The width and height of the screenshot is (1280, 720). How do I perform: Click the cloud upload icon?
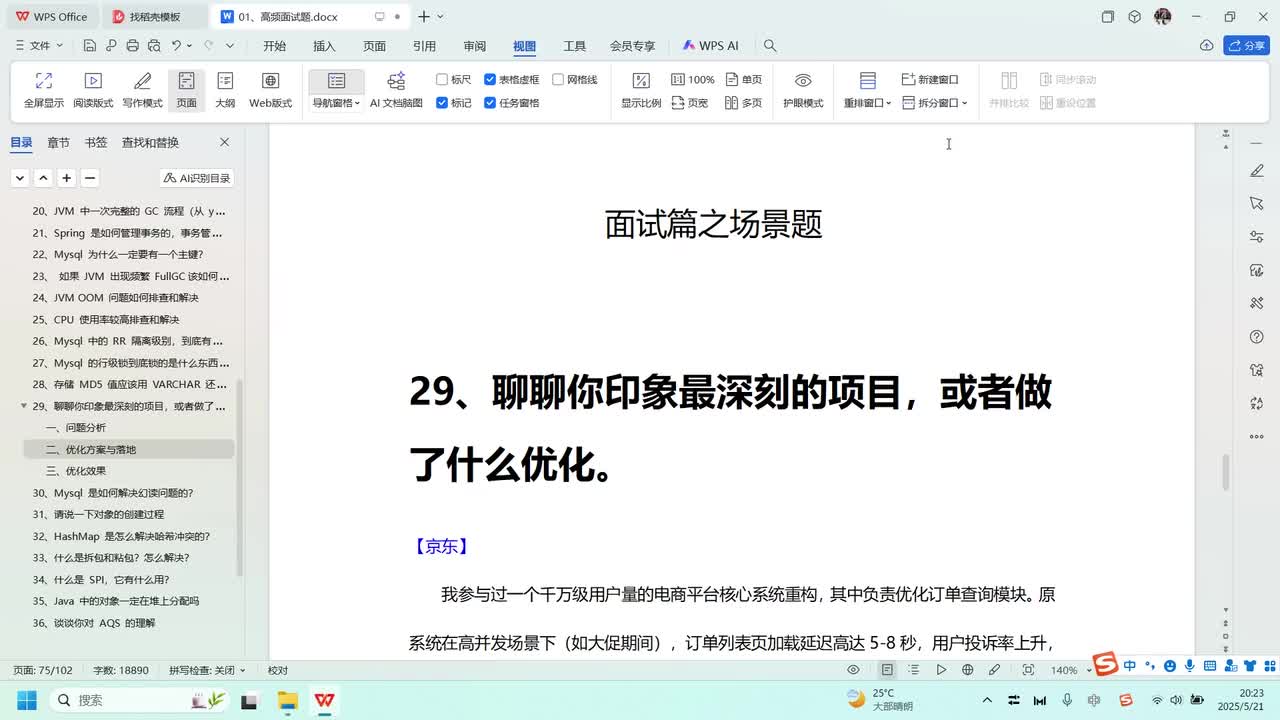click(x=1206, y=45)
